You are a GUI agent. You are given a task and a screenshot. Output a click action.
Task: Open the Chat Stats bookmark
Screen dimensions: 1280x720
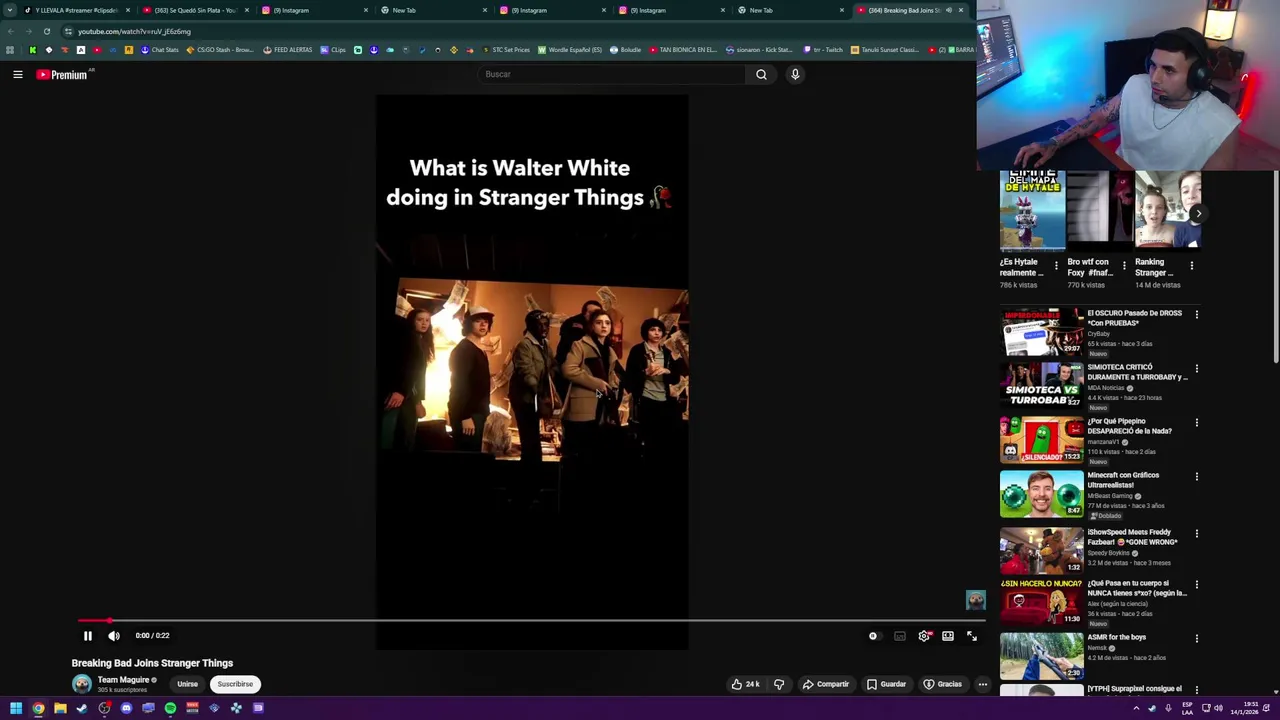(159, 49)
